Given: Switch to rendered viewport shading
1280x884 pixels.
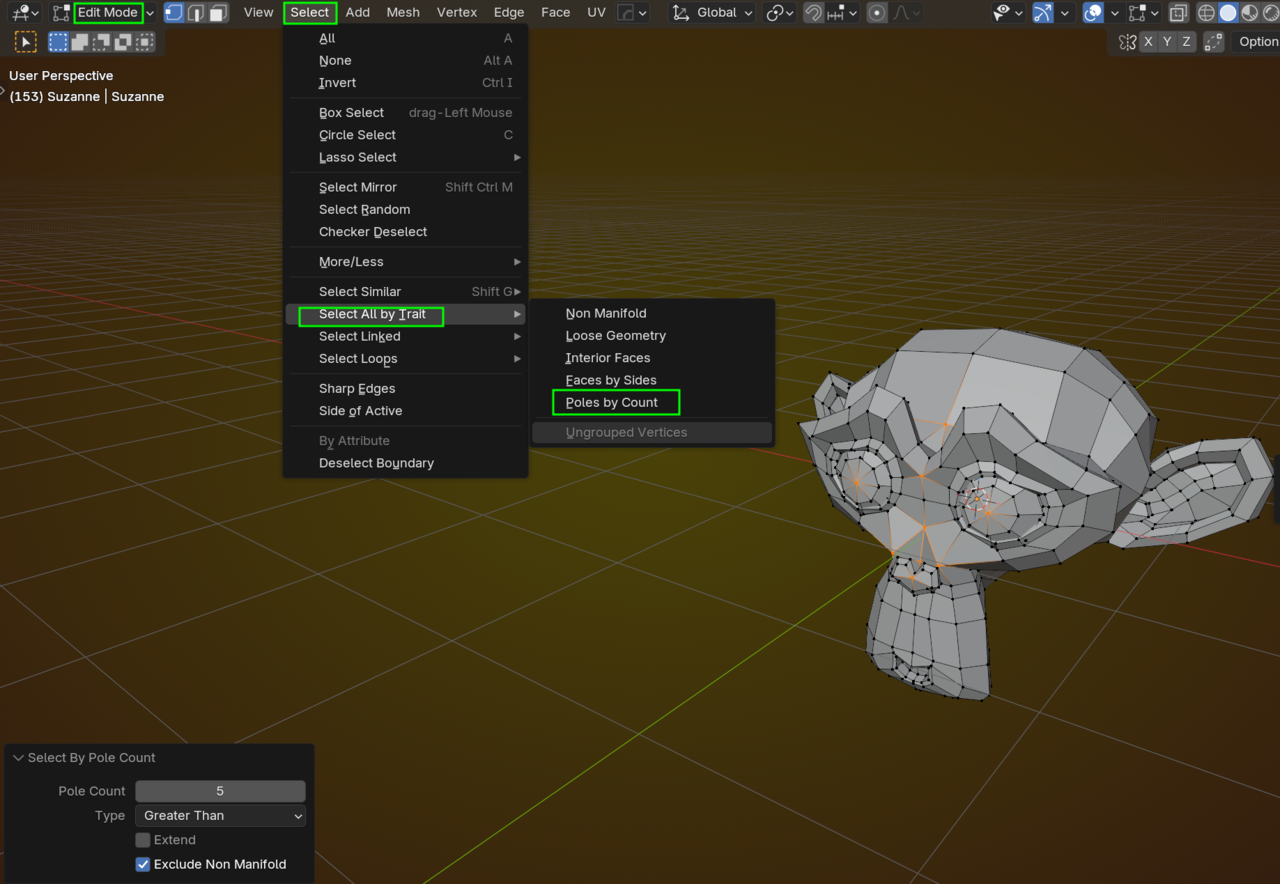Looking at the screenshot, I should point(1270,13).
